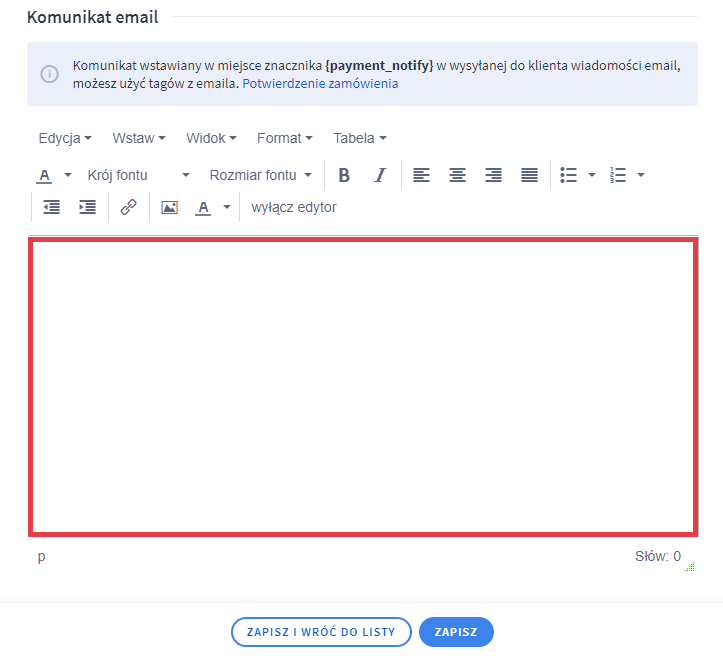Click the ZAPISZ button
This screenshot has height=661, width=723.
[x=456, y=632]
